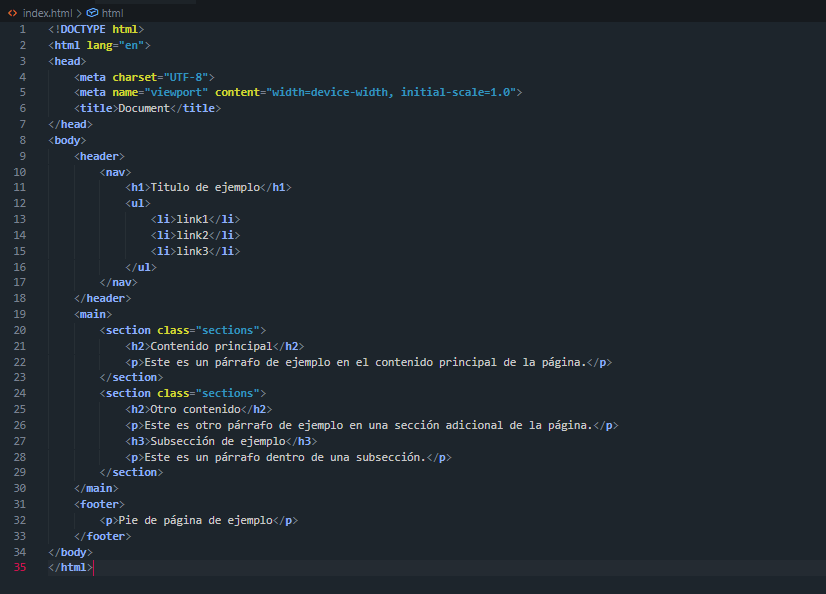Click line number 35 showing red error color

coord(19,567)
